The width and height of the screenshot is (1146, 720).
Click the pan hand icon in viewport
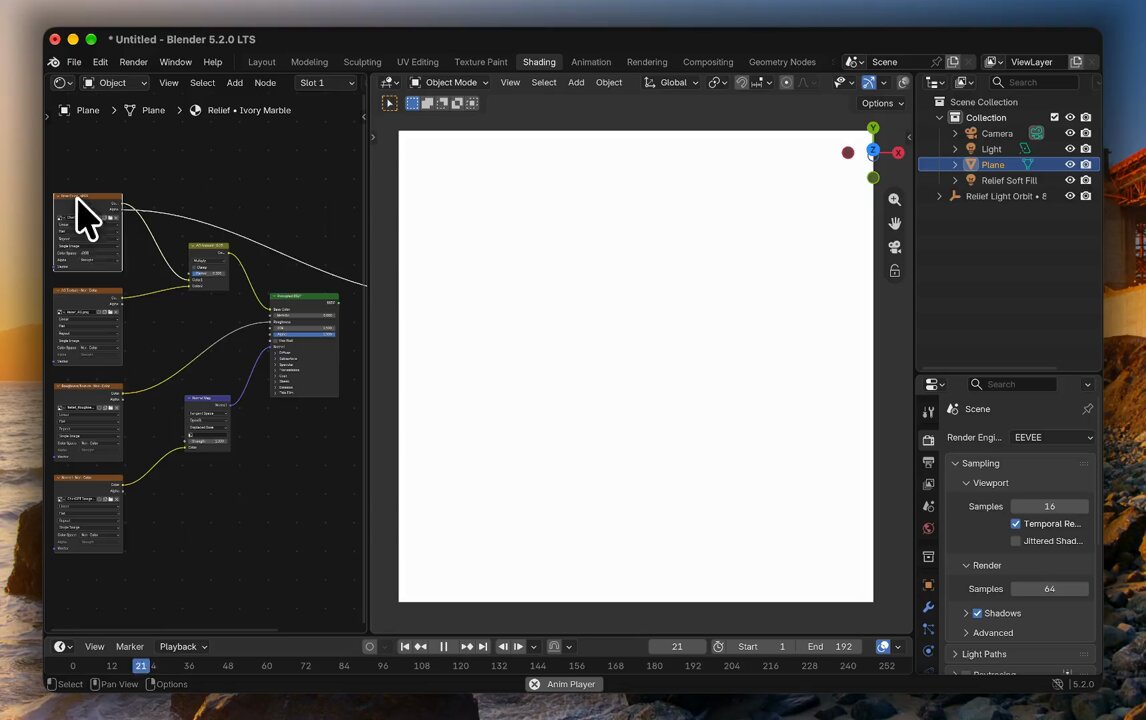(895, 224)
